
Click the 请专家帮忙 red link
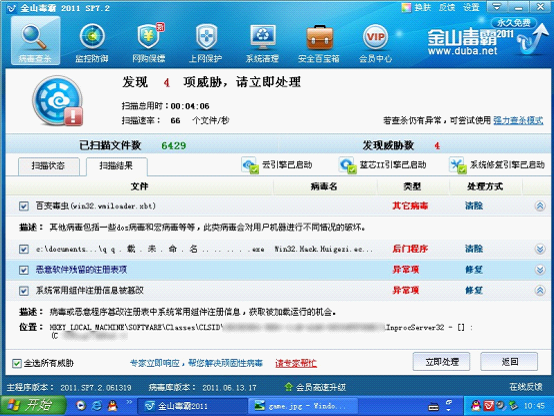coord(296,363)
